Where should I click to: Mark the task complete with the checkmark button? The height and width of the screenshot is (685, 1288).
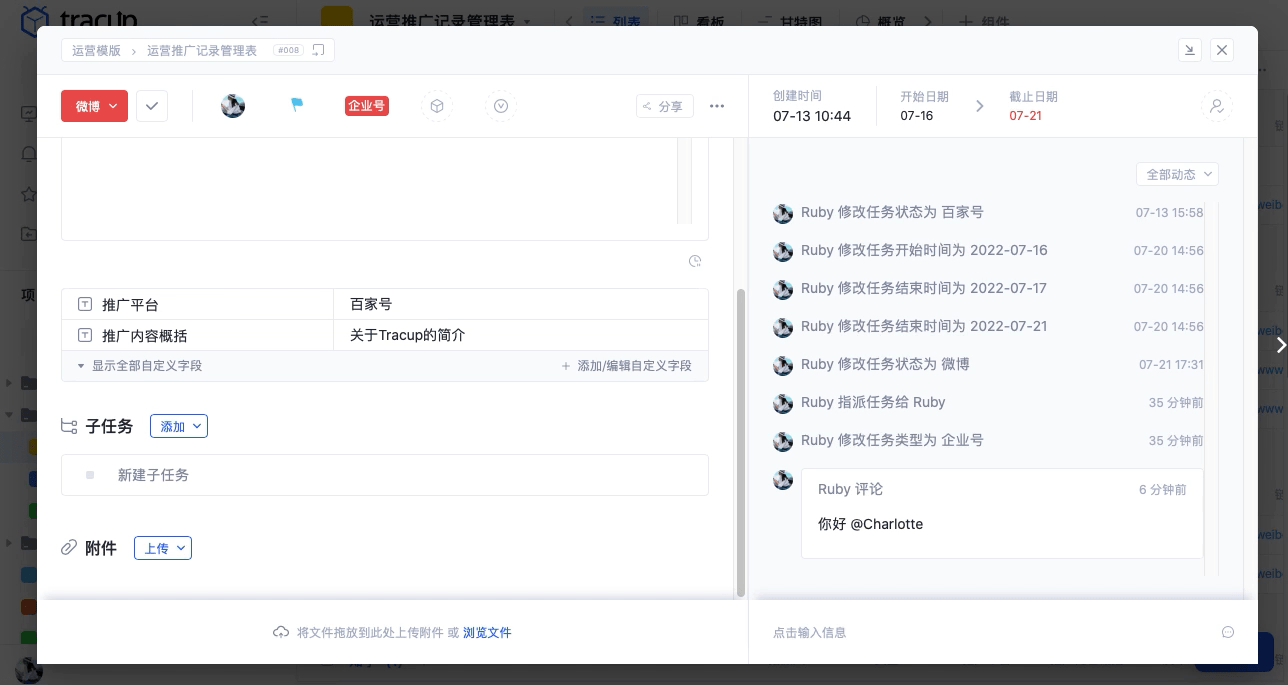pos(152,105)
